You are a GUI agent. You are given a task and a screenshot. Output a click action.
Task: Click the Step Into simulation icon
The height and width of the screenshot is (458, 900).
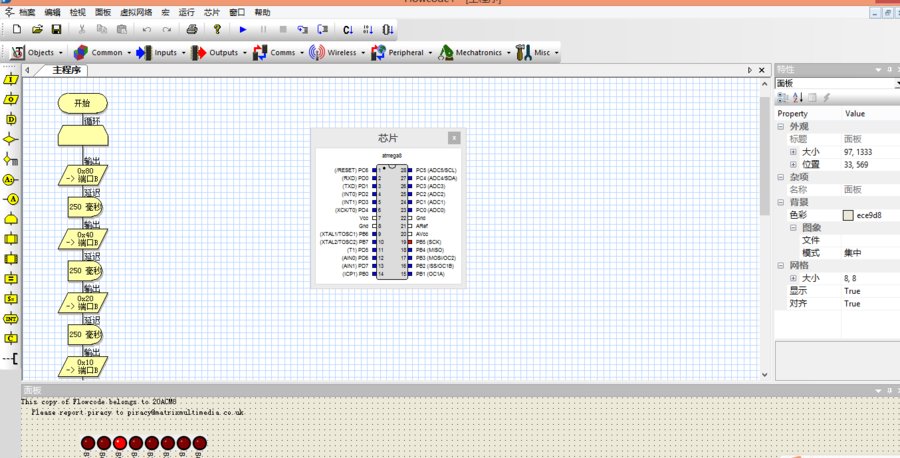(302, 29)
